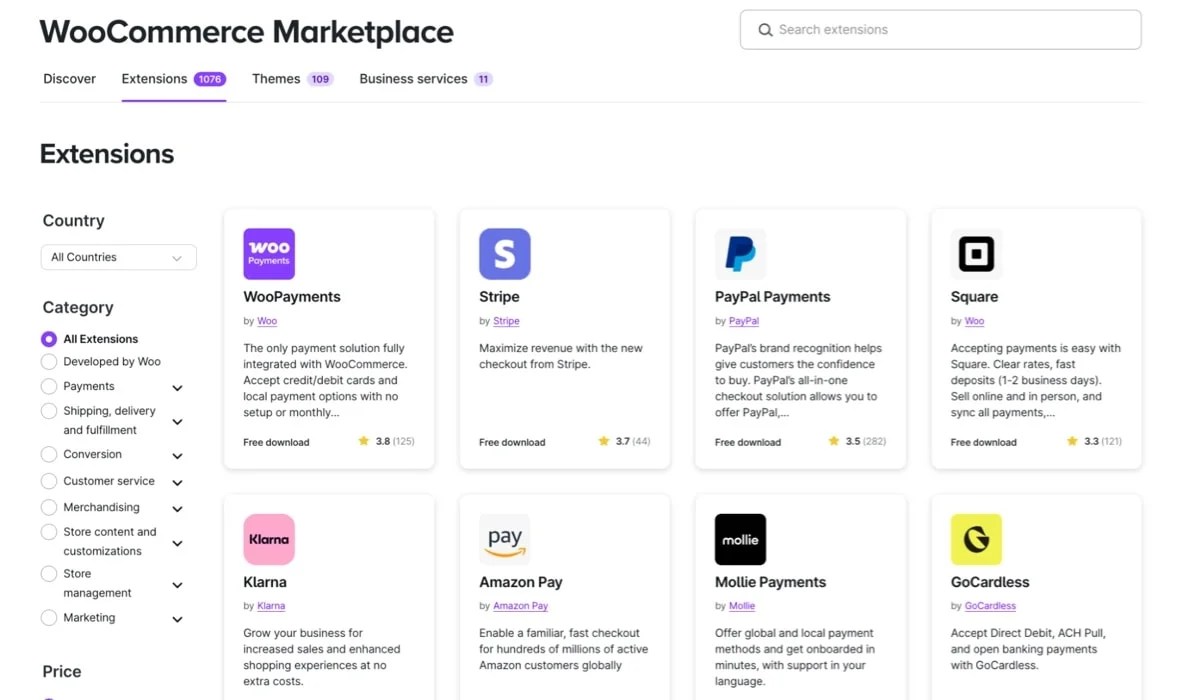The height and width of the screenshot is (700, 1200).
Task: Click the Mollie logo icon
Action: [x=740, y=538]
